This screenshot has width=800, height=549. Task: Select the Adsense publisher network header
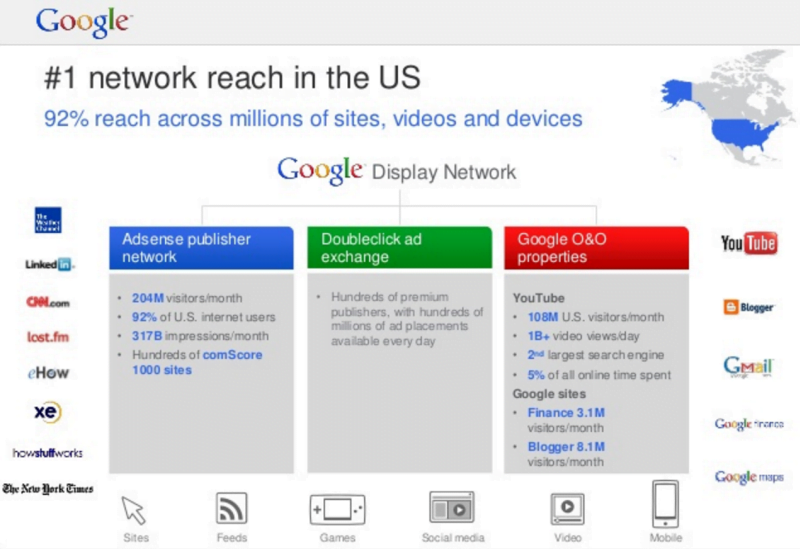click(x=202, y=248)
